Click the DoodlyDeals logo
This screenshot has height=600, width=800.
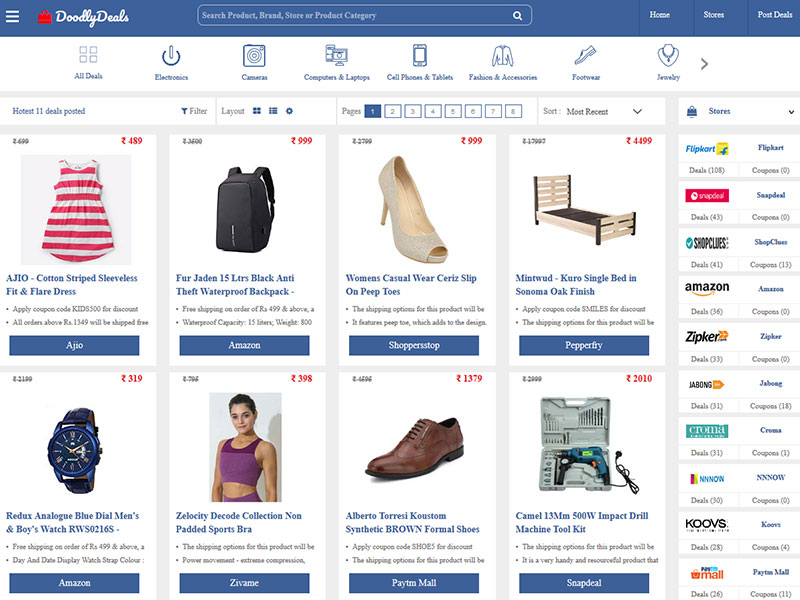pyautogui.click(x=84, y=17)
